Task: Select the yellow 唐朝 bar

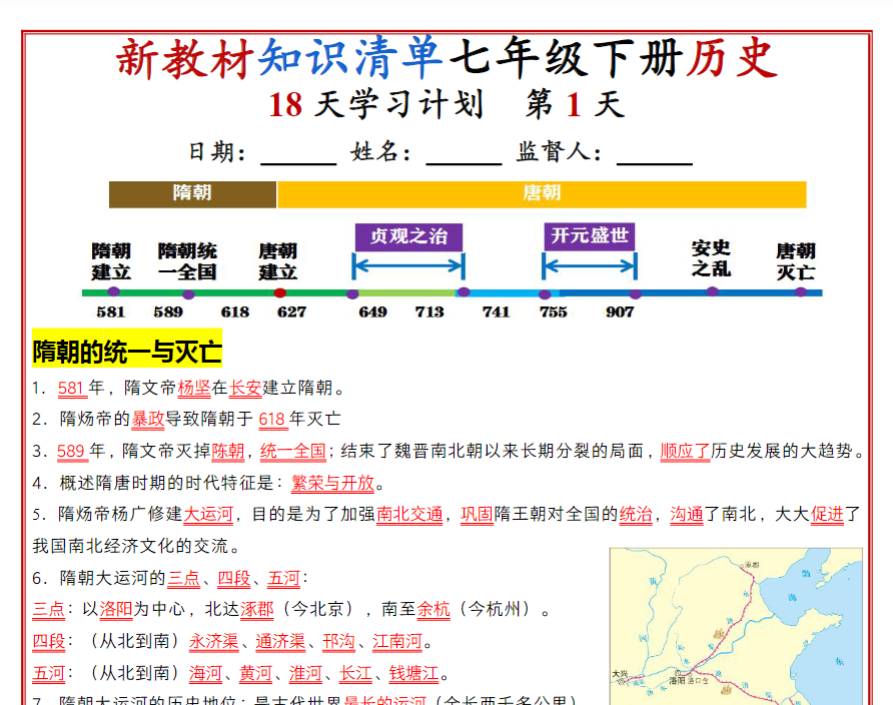Action: click(x=540, y=194)
